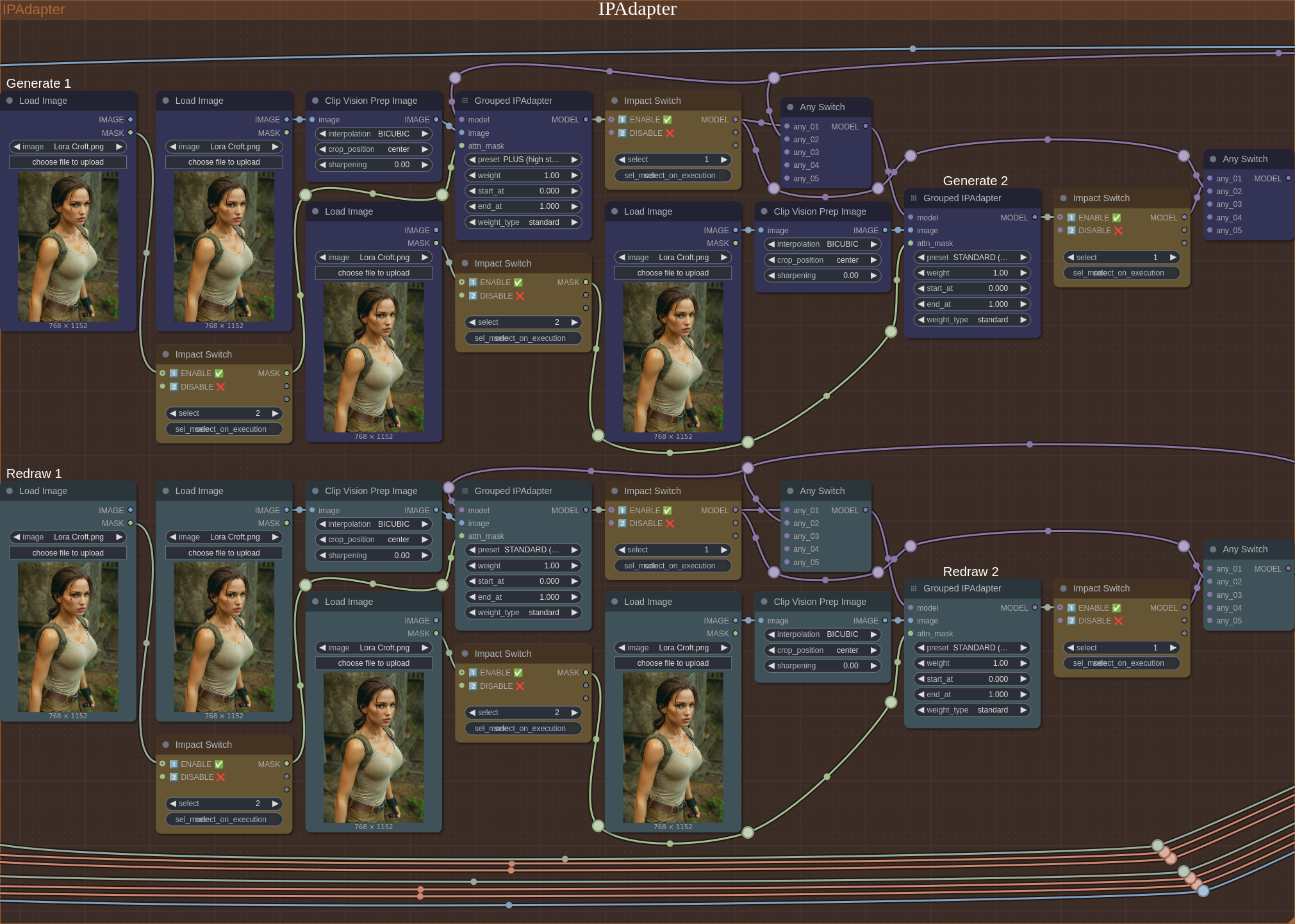Image resolution: width=1295 pixels, height=924 pixels.
Task: Open the preset PLUS (high st…) dropdown
Action: (x=523, y=160)
